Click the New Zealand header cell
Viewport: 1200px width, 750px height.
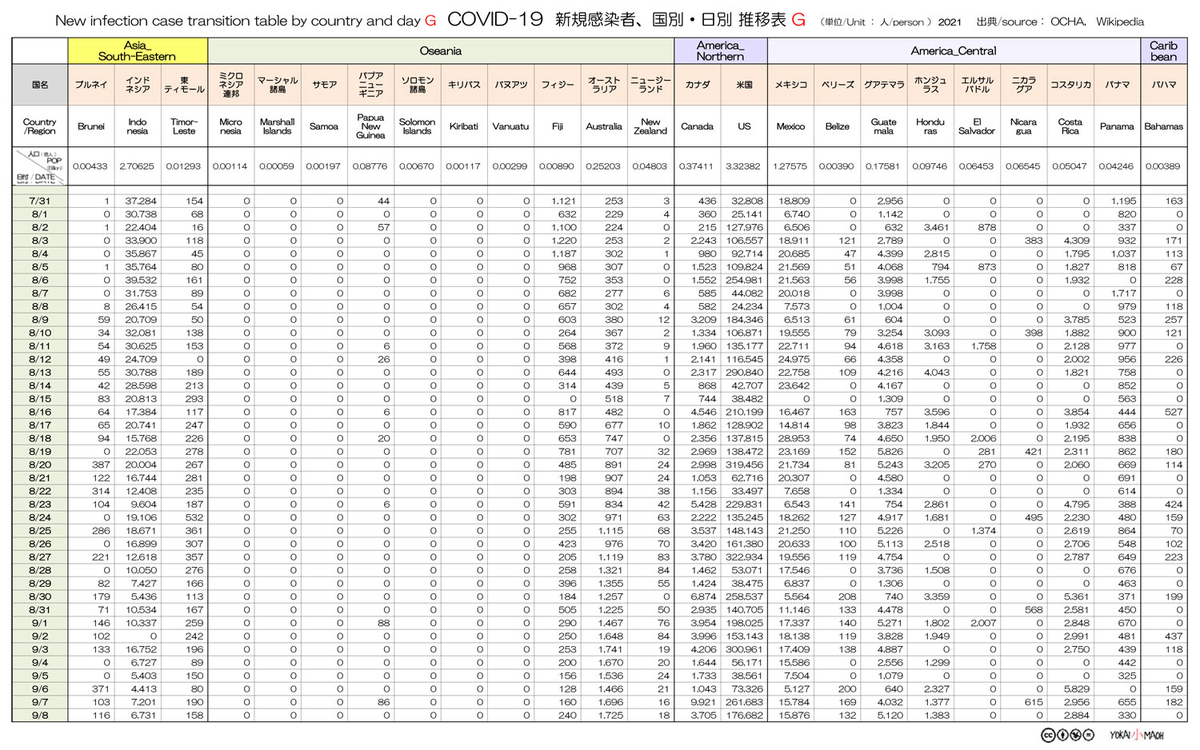click(x=650, y=127)
